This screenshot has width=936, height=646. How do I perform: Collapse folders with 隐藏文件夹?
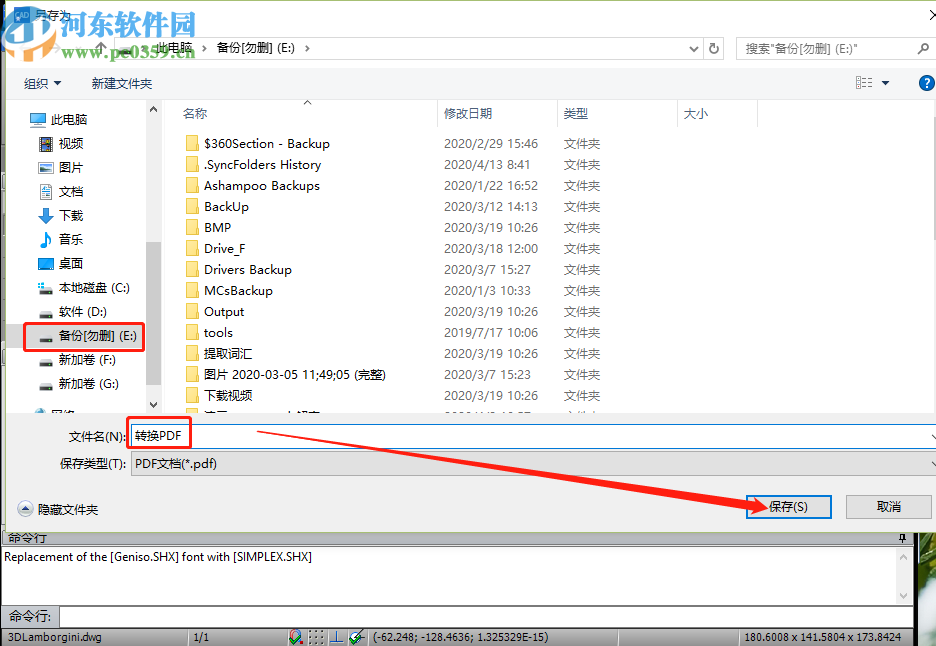[x=58, y=509]
